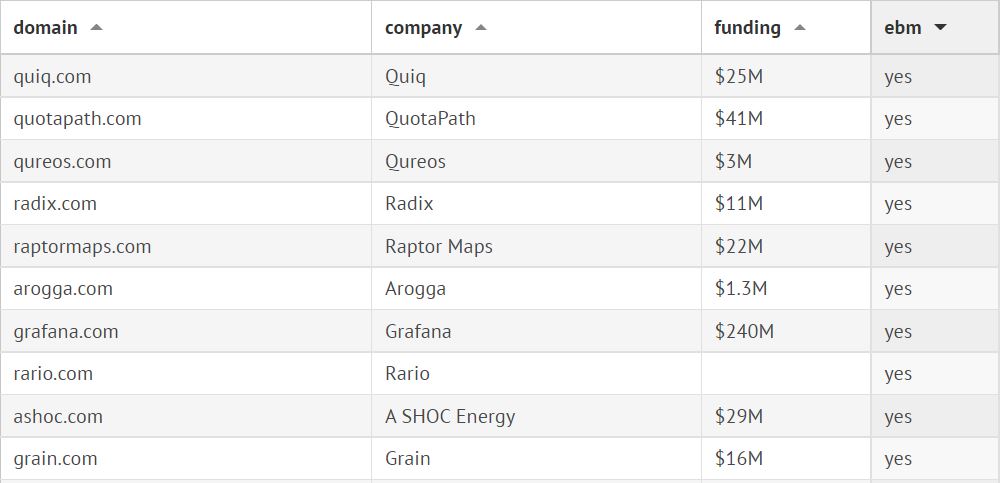
Task: Sort table by domain header
Action: [46, 28]
